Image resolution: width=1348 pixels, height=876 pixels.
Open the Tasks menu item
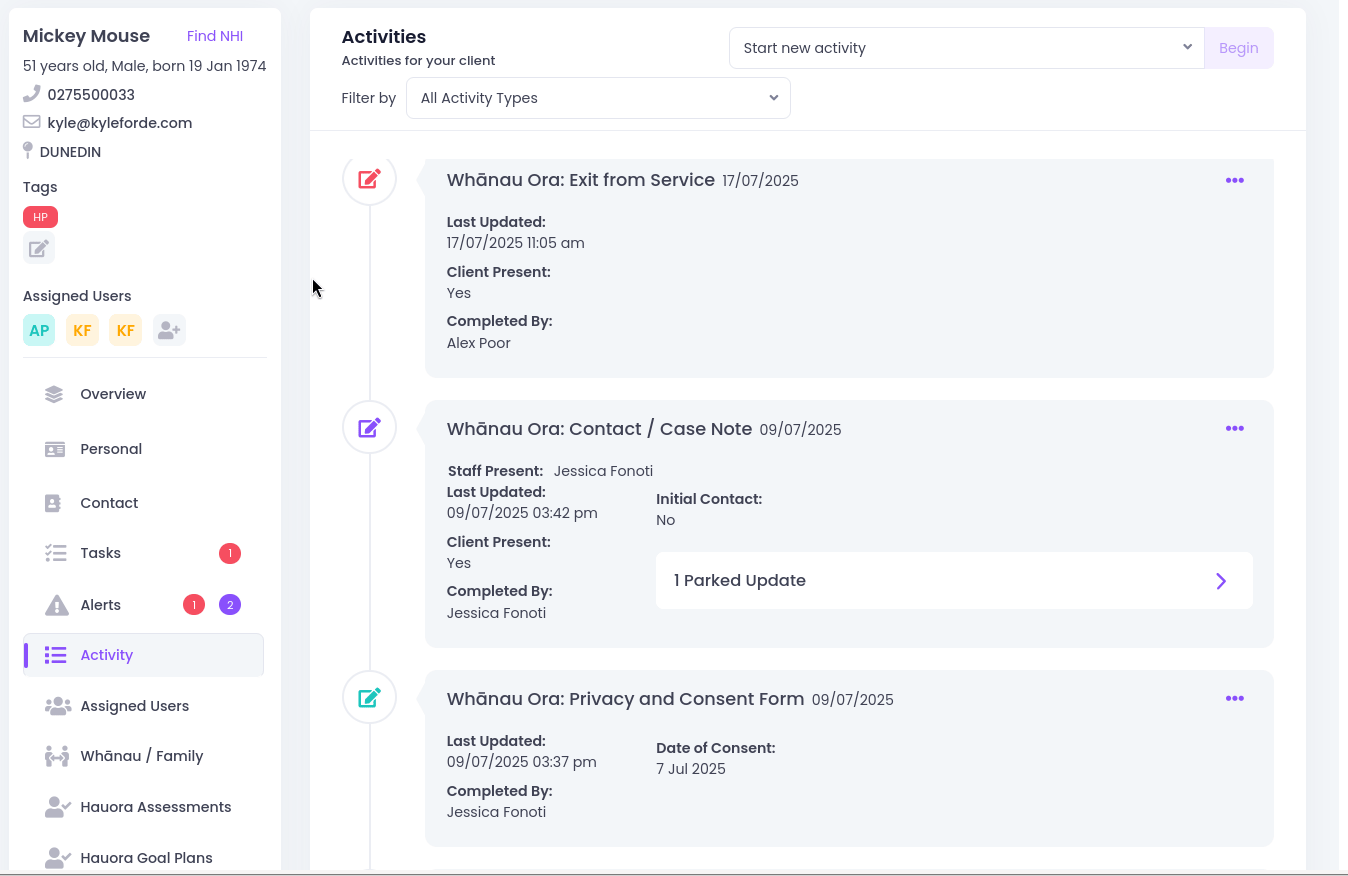[144, 553]
